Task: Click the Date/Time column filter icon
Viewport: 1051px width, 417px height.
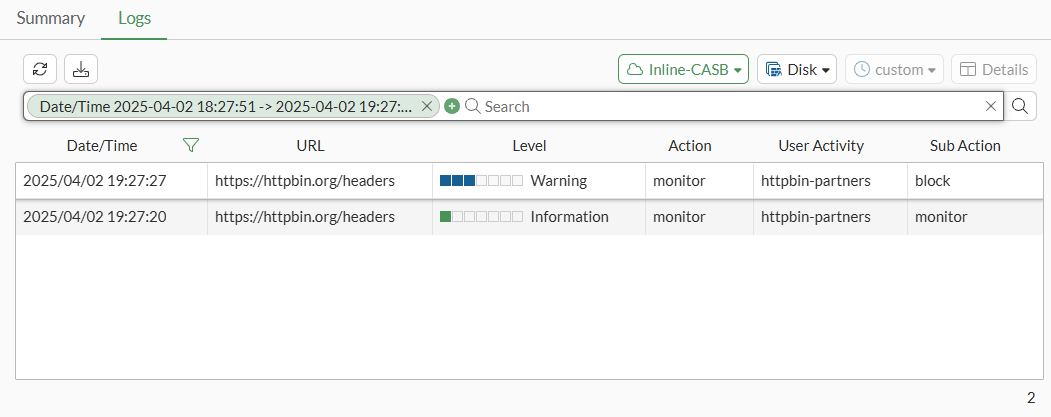Action: click(191, 146)
